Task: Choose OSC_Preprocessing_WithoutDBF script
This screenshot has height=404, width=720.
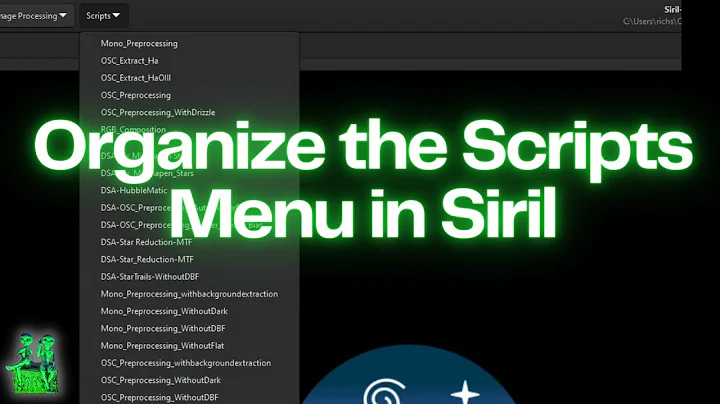Action: point(160,398)
